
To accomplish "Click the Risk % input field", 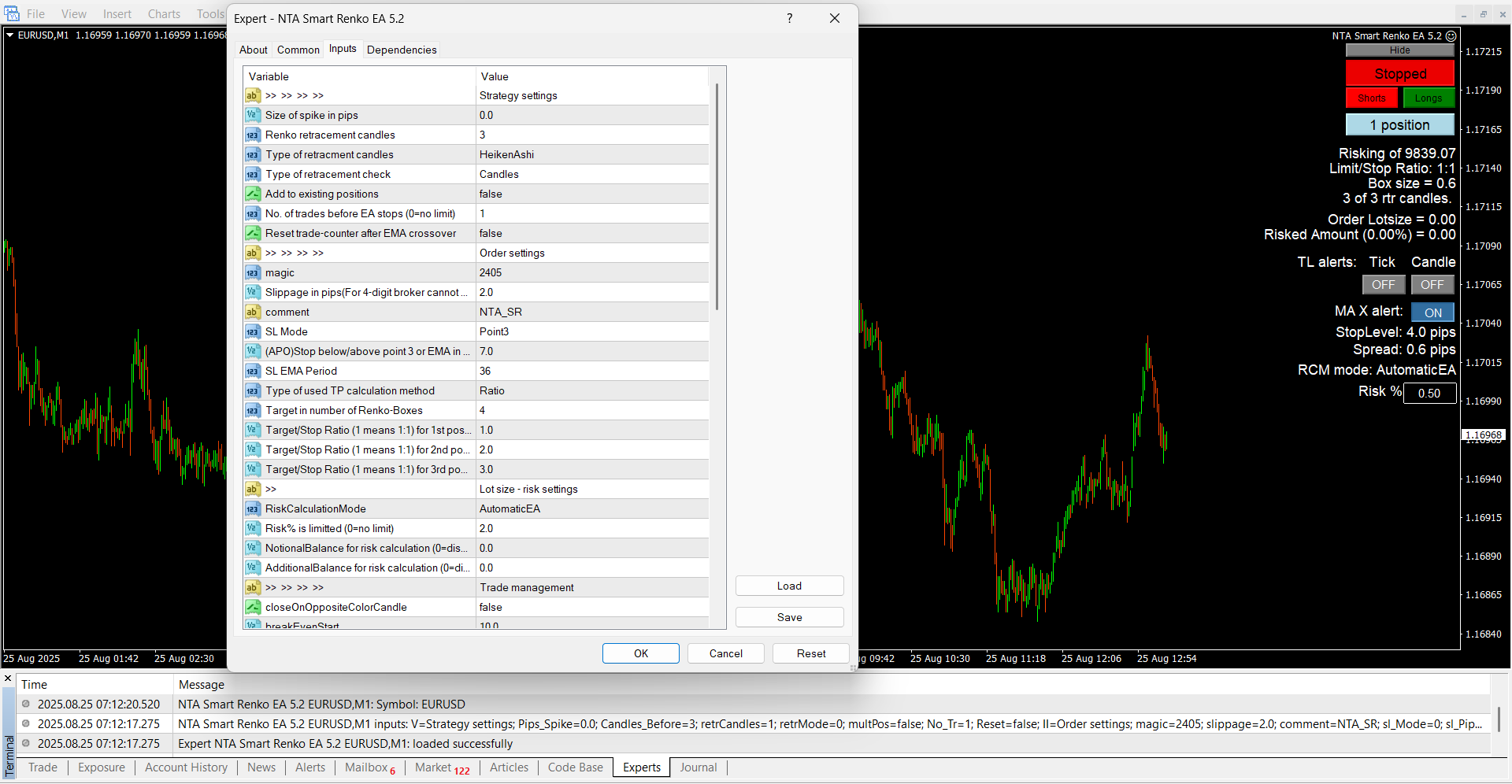I will (1429, 393).
